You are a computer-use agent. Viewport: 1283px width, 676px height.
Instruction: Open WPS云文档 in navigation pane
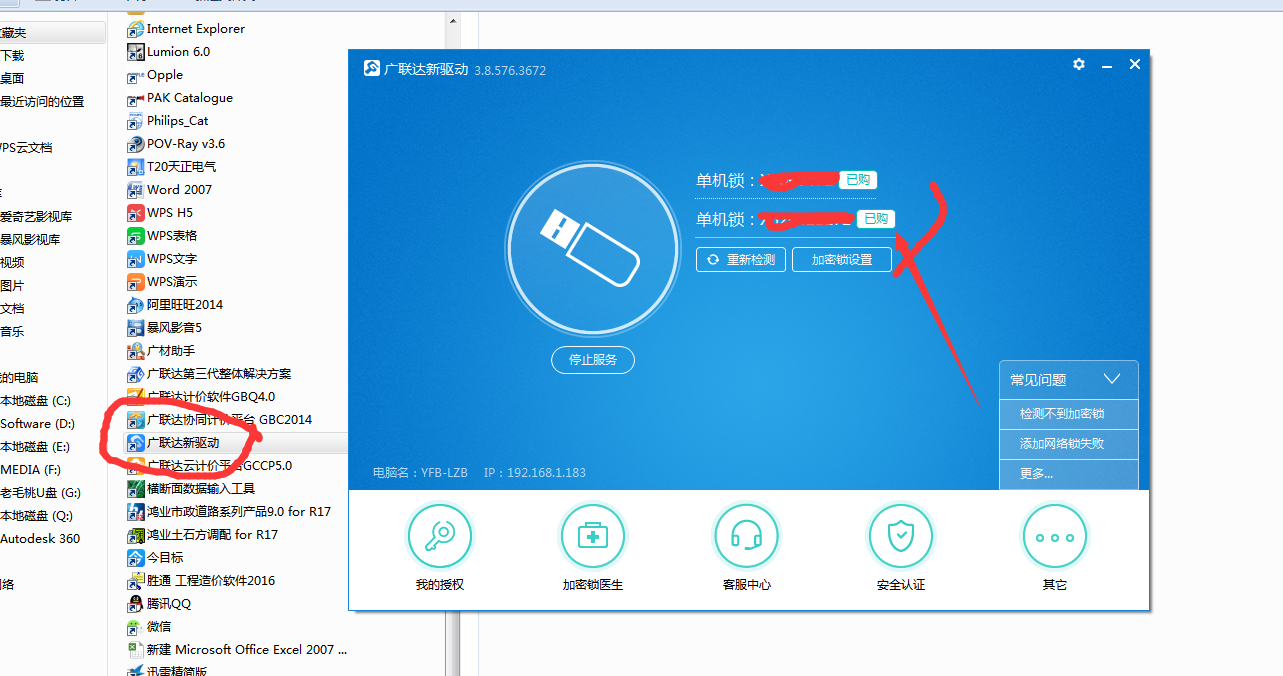(26, 148)
